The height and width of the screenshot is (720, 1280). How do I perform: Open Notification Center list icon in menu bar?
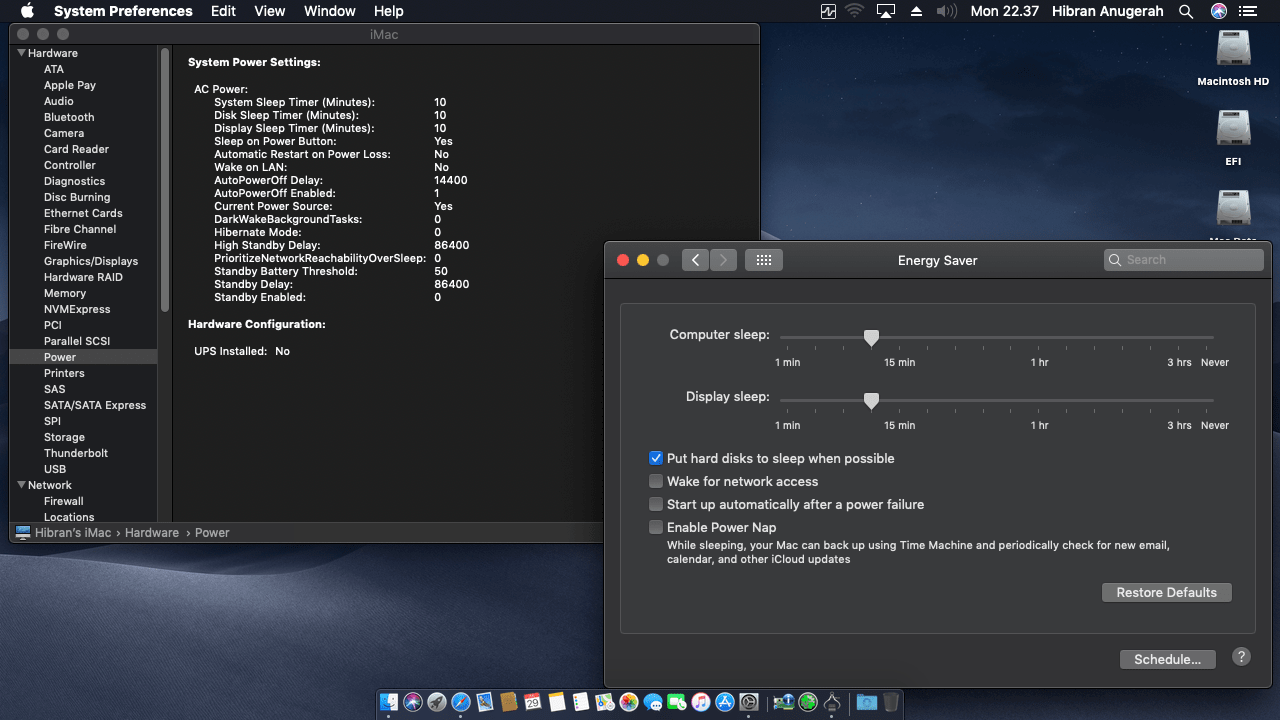tap(1247, 11)
